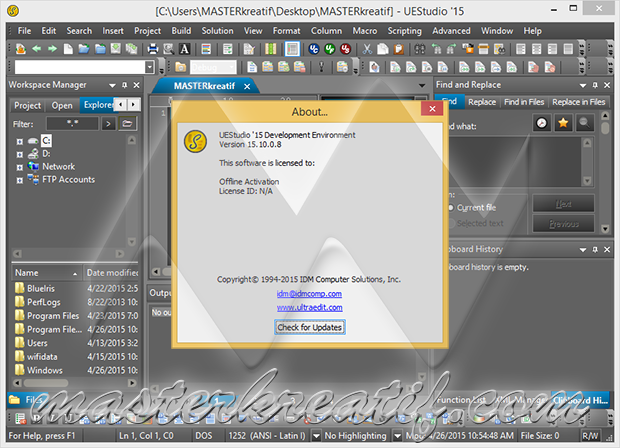Viewport: 620px width, 448px height.
Task: Click the project folder icon left of Debug
Action: point(181,67)
